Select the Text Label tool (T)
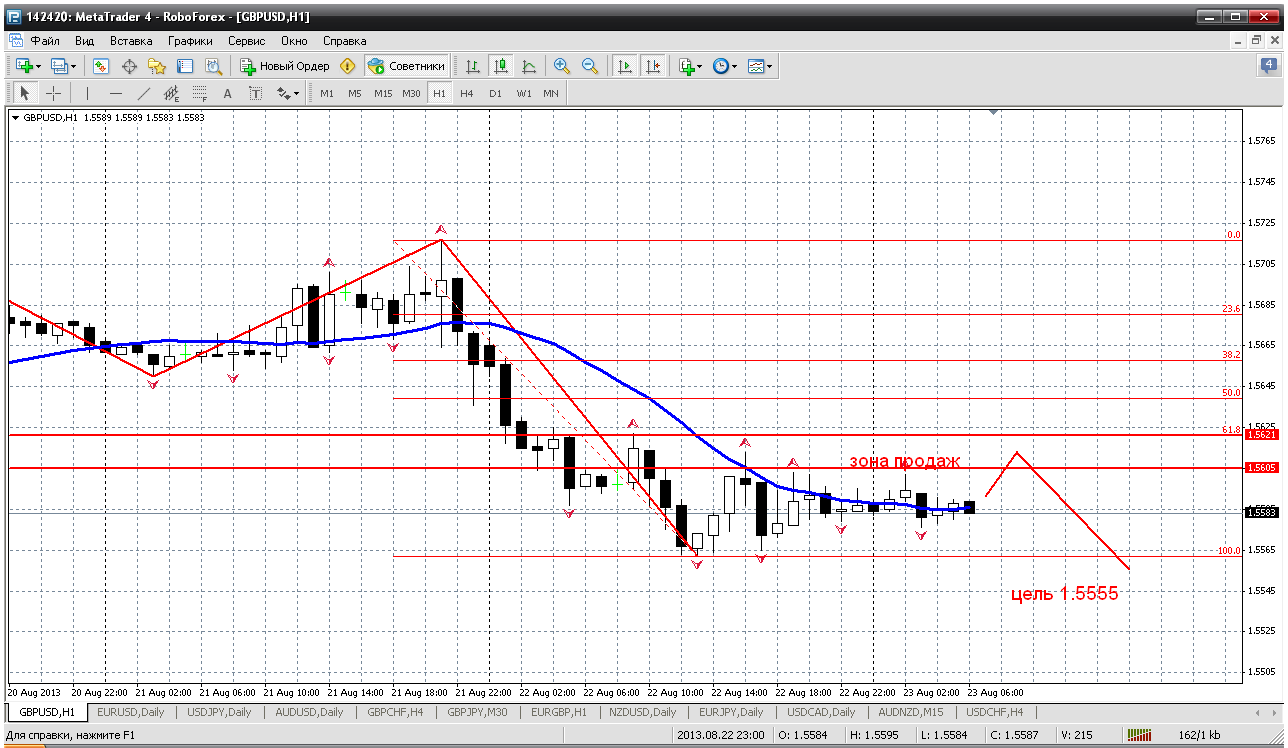 click(255, 93)
